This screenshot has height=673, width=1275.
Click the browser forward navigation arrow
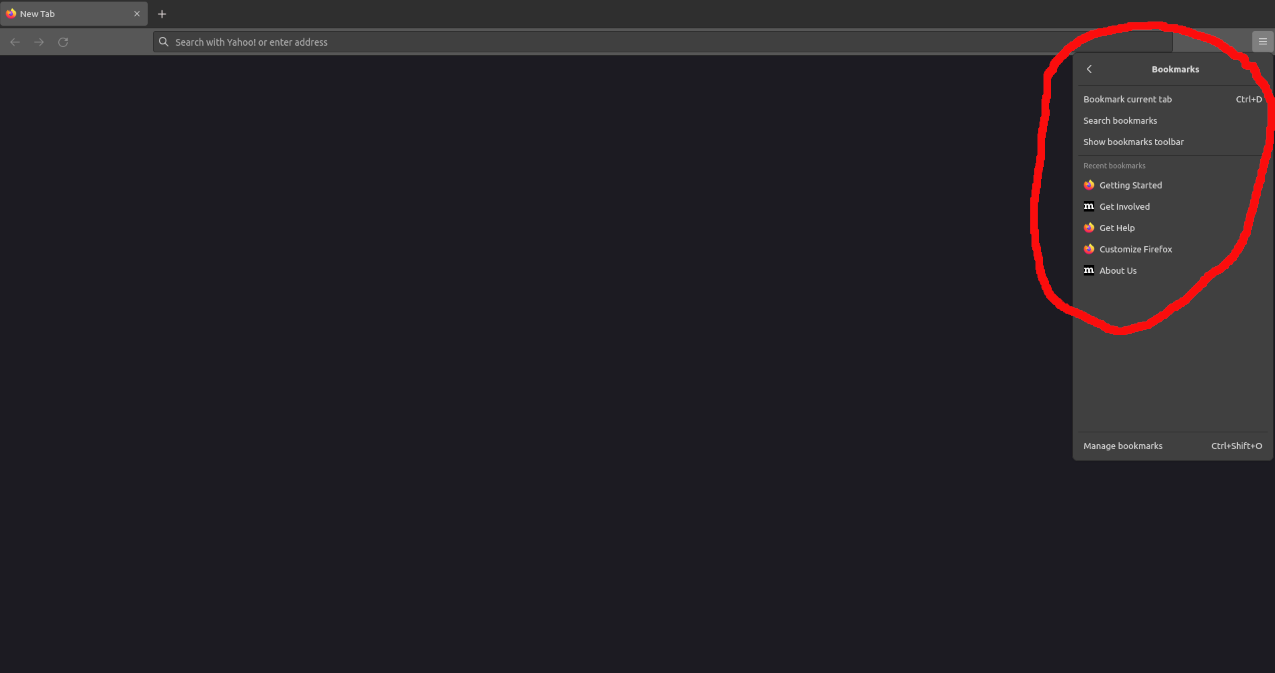click(x=39, y=42)
